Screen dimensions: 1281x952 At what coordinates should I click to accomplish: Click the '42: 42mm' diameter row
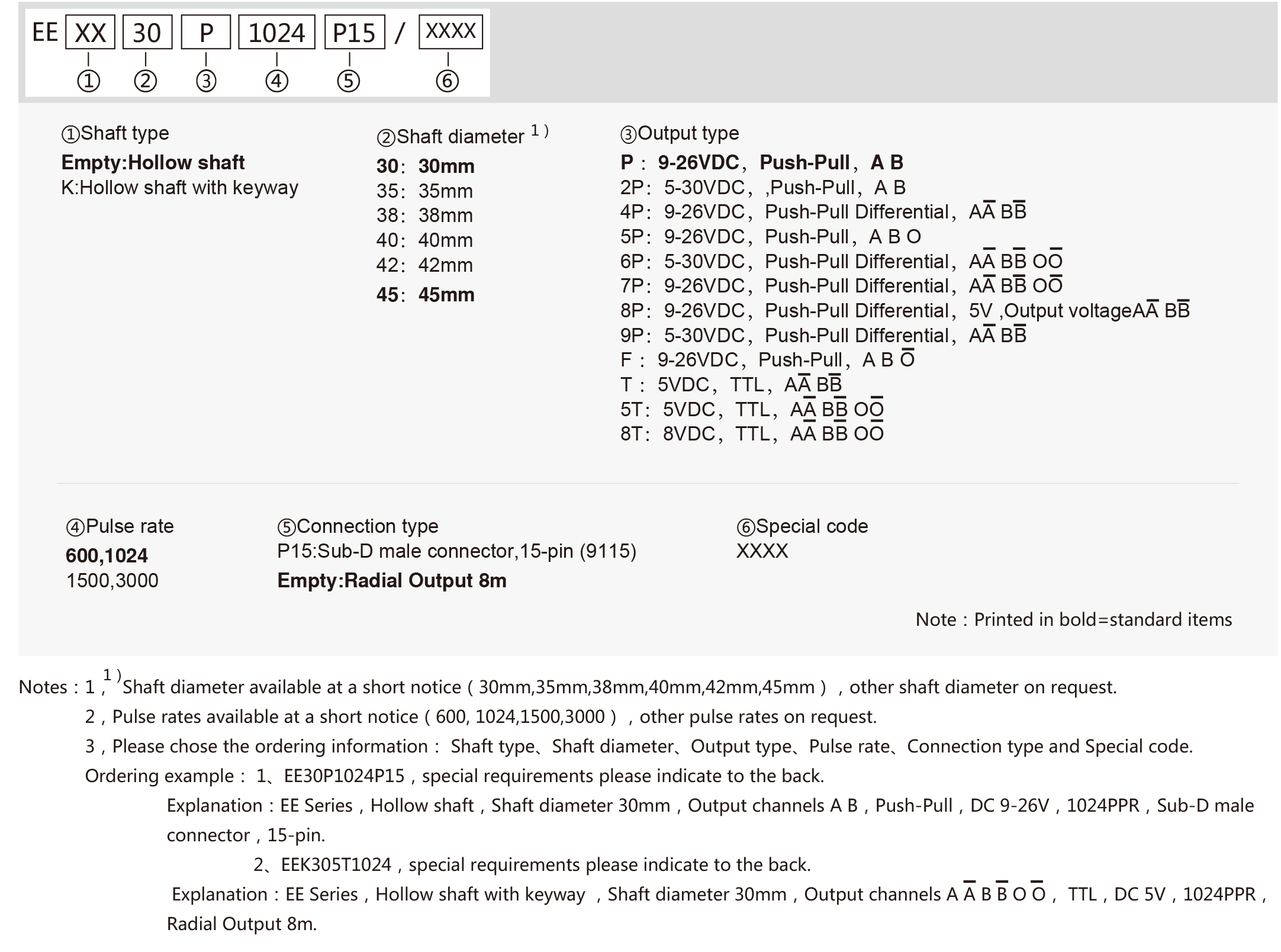coord(425,265)
